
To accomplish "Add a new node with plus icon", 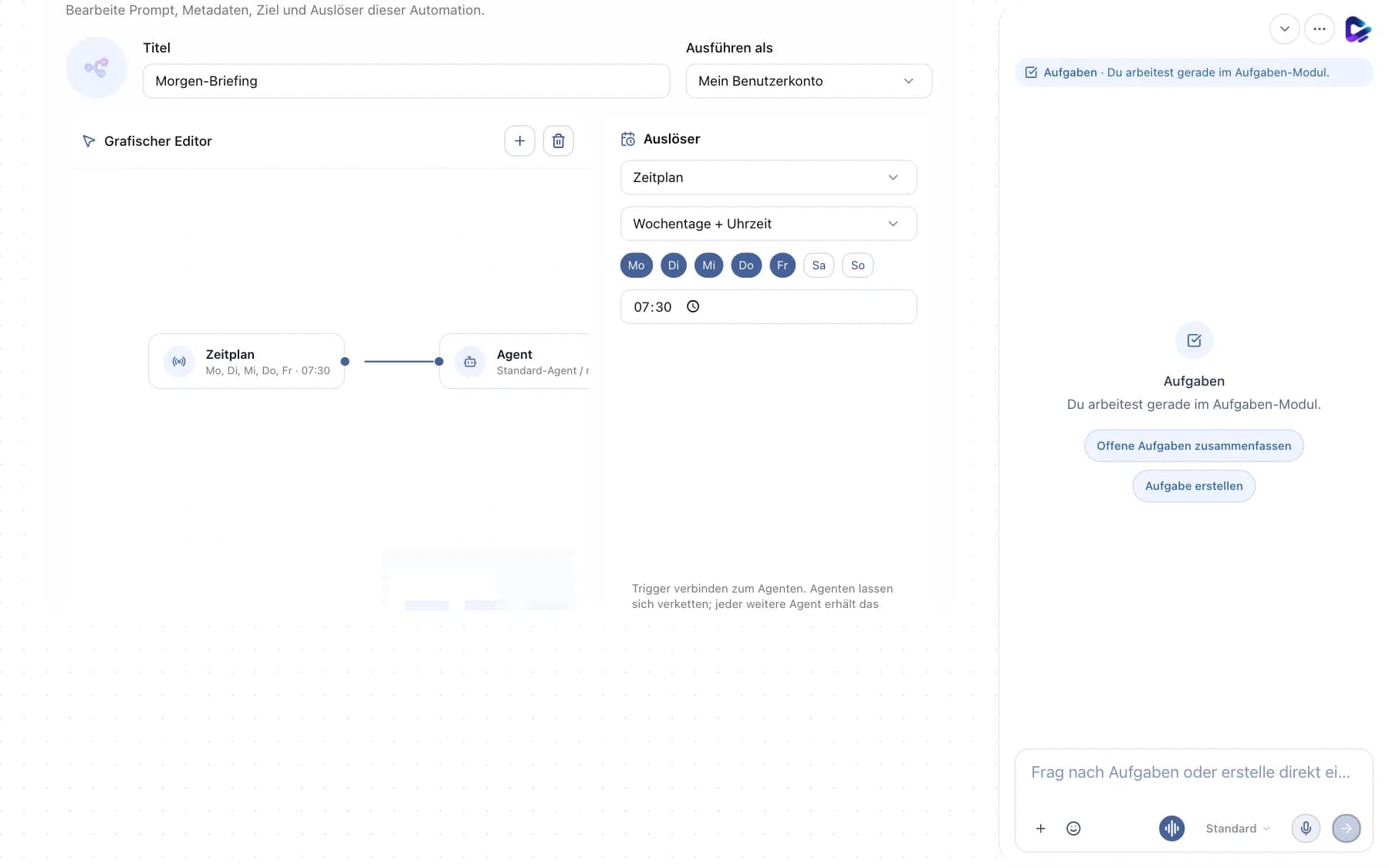I will (519, 141).
